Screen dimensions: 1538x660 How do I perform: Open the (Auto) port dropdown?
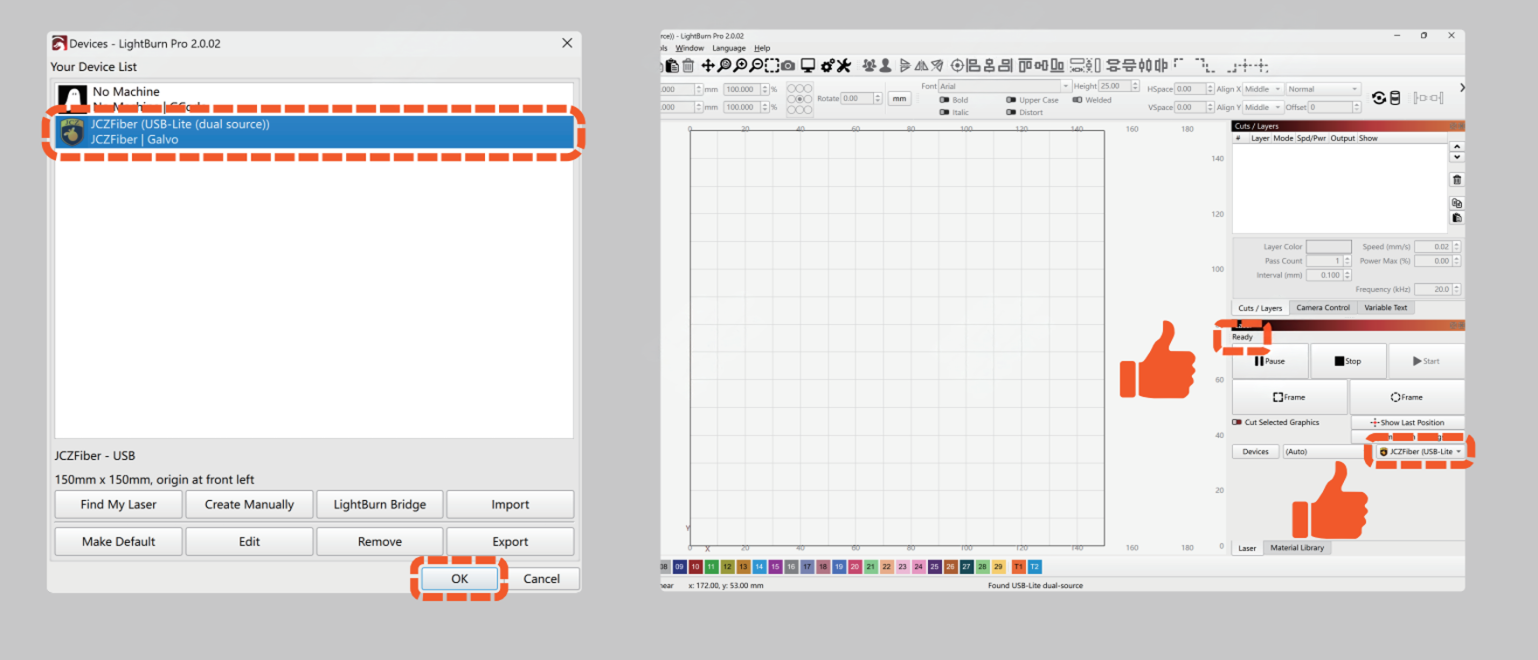click(x=1326, y=451)
